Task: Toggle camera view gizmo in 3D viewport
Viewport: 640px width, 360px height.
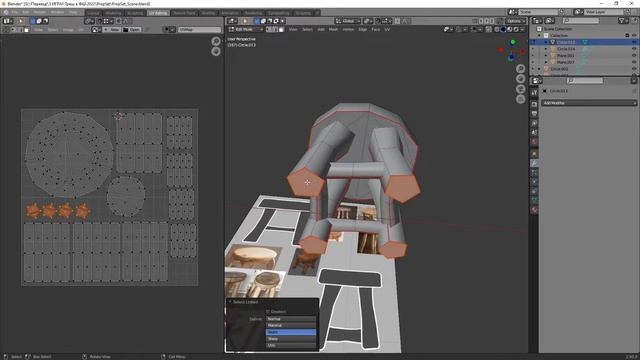Action: 520,89
